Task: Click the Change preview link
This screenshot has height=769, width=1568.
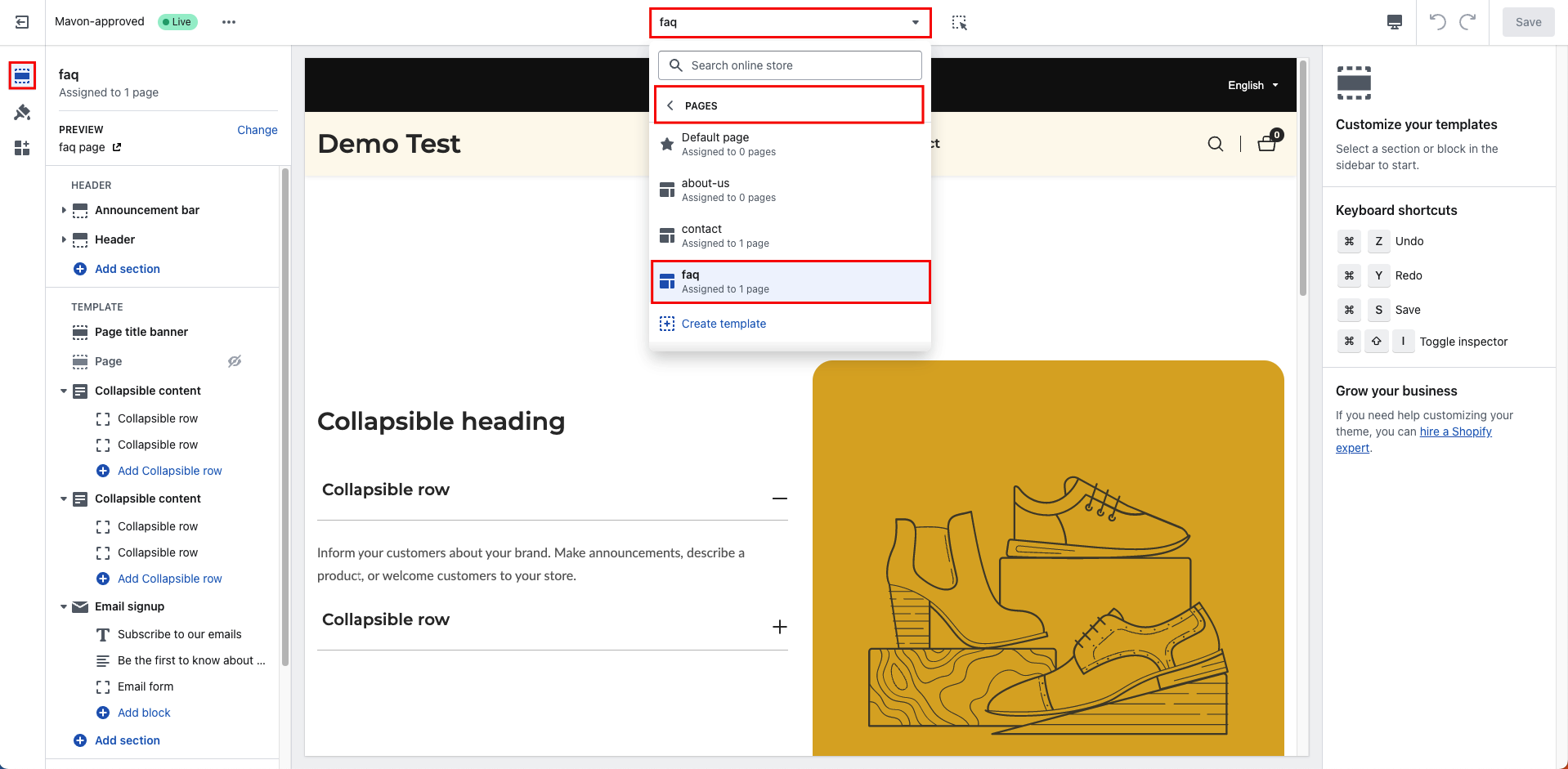Action: tap(257, 130)
